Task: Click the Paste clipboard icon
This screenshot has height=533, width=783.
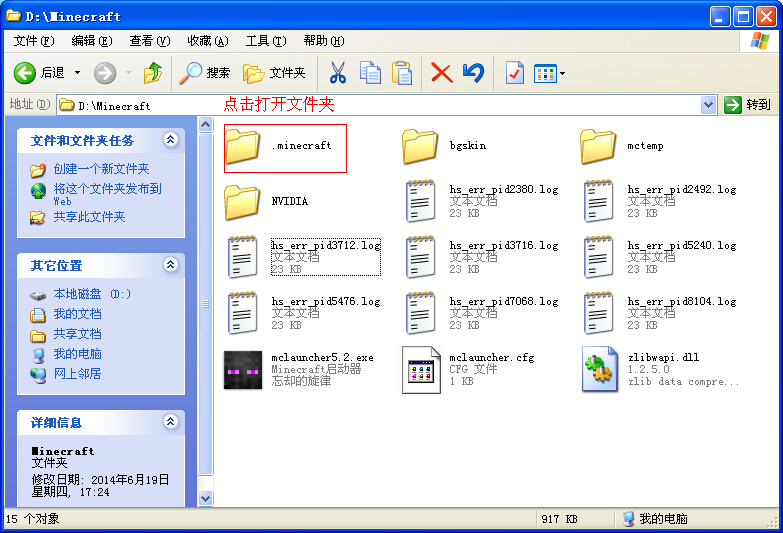Action: pos(402,73)
